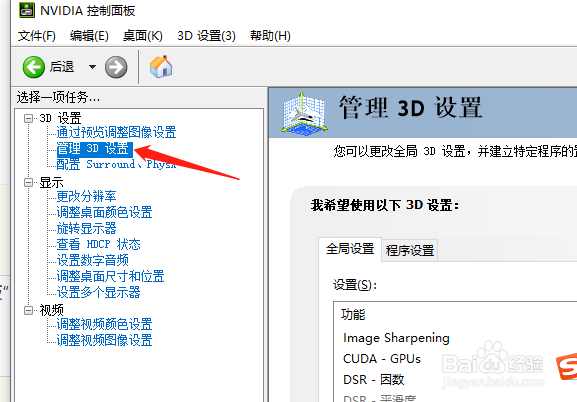Open the 3D 设置(3) menu

(206, 36)
